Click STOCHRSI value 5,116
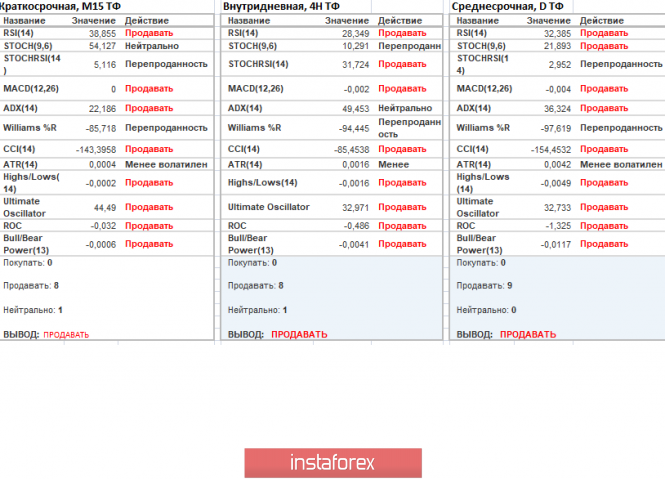 105,65
